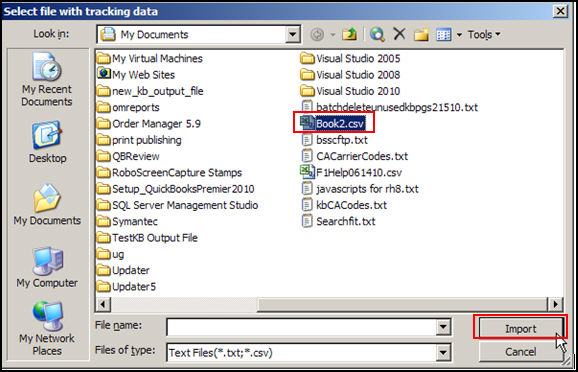Open Search the Web icon

tap(377, 35)
